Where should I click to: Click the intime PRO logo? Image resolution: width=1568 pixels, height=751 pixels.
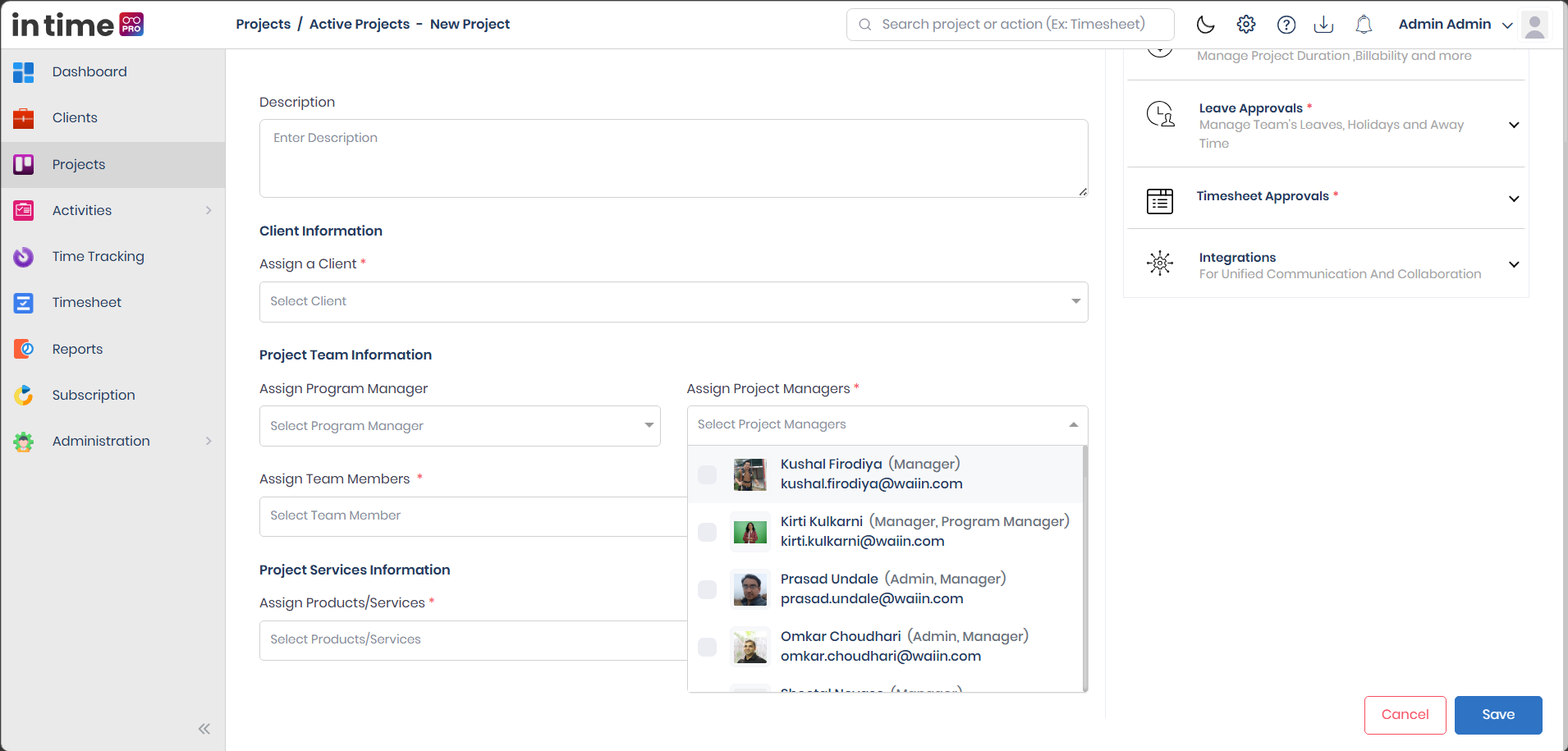pyautogui.click(x=78, y=25)
